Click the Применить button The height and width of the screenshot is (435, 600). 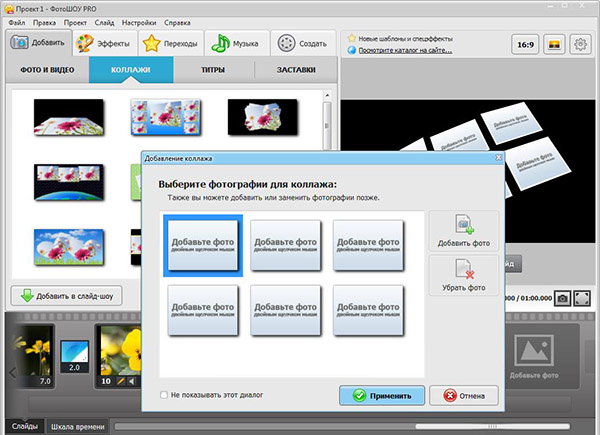tap(382, 395)
